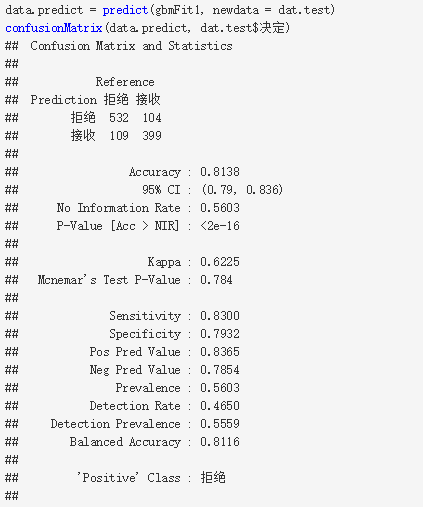Click the blue confusionMatrix function name
The height and width of the screenshot is (507, 423).
[54, 28]
